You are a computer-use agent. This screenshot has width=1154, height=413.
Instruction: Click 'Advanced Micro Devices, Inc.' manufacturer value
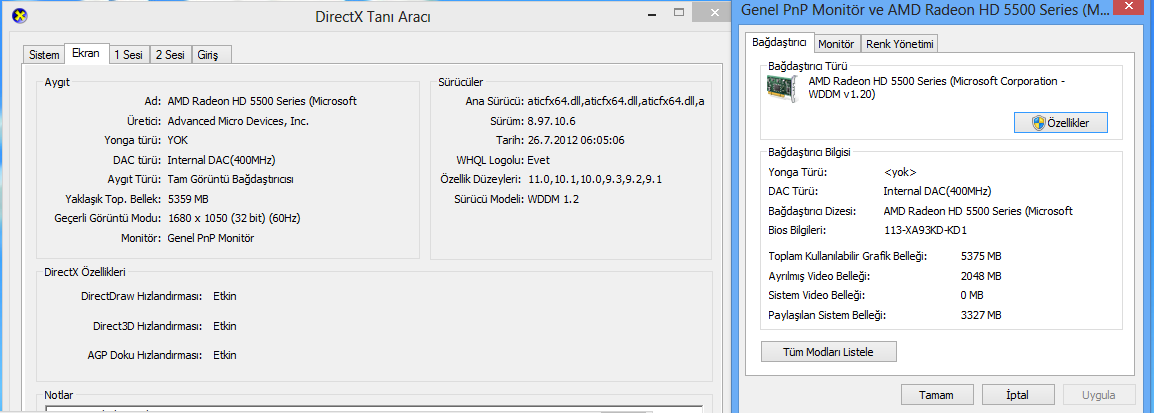(x=238, y=121)
